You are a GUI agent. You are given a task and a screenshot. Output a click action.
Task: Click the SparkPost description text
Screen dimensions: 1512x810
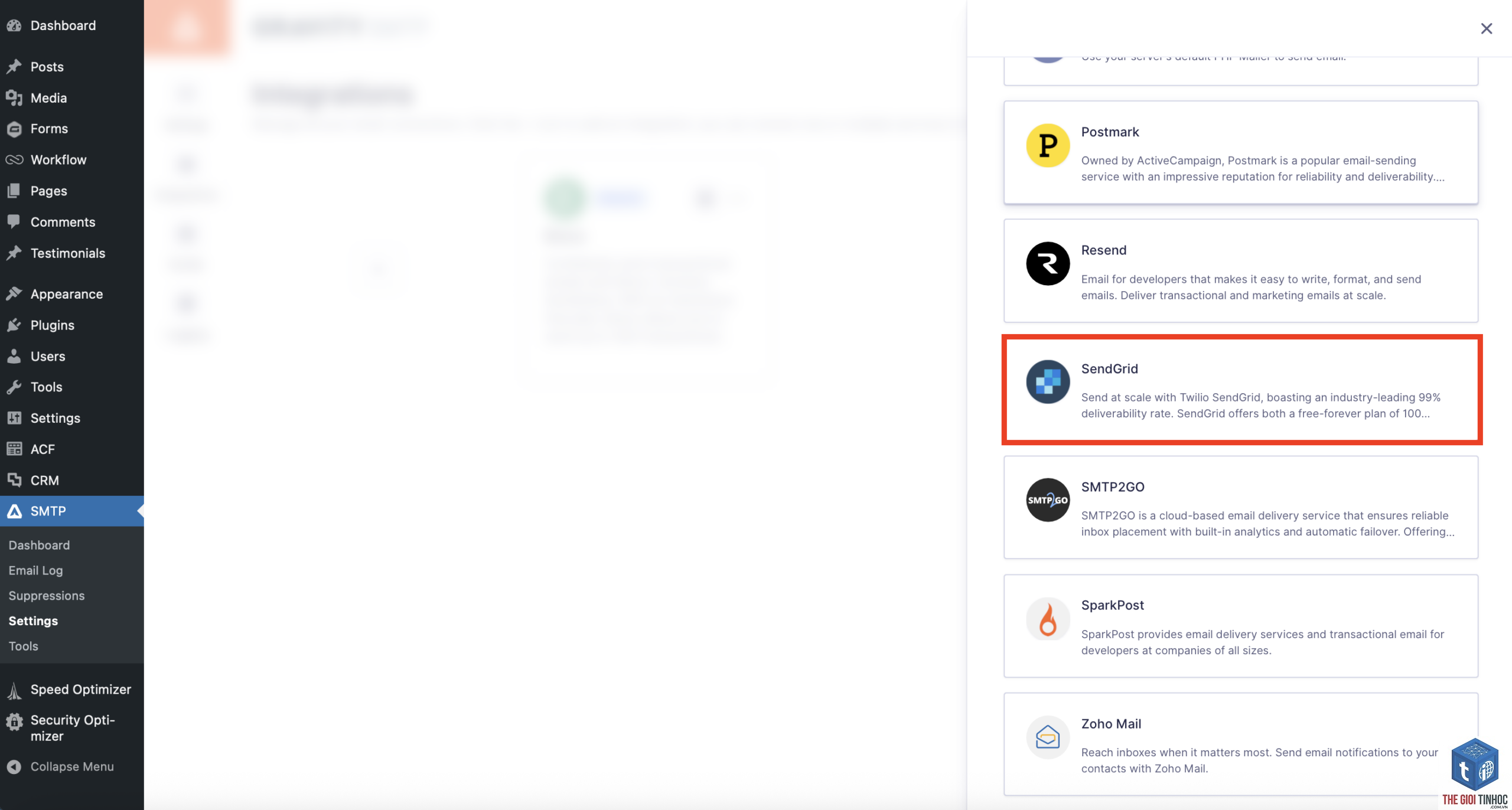coord(1263,642)
